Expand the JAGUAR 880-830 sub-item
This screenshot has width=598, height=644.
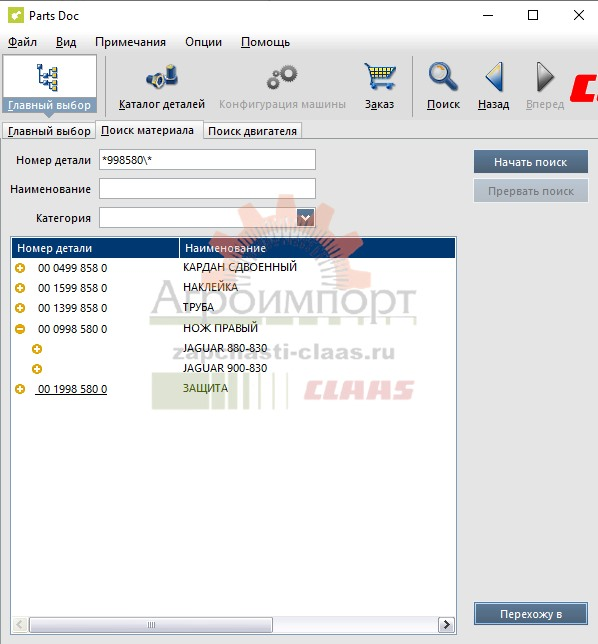pos(37,349)
